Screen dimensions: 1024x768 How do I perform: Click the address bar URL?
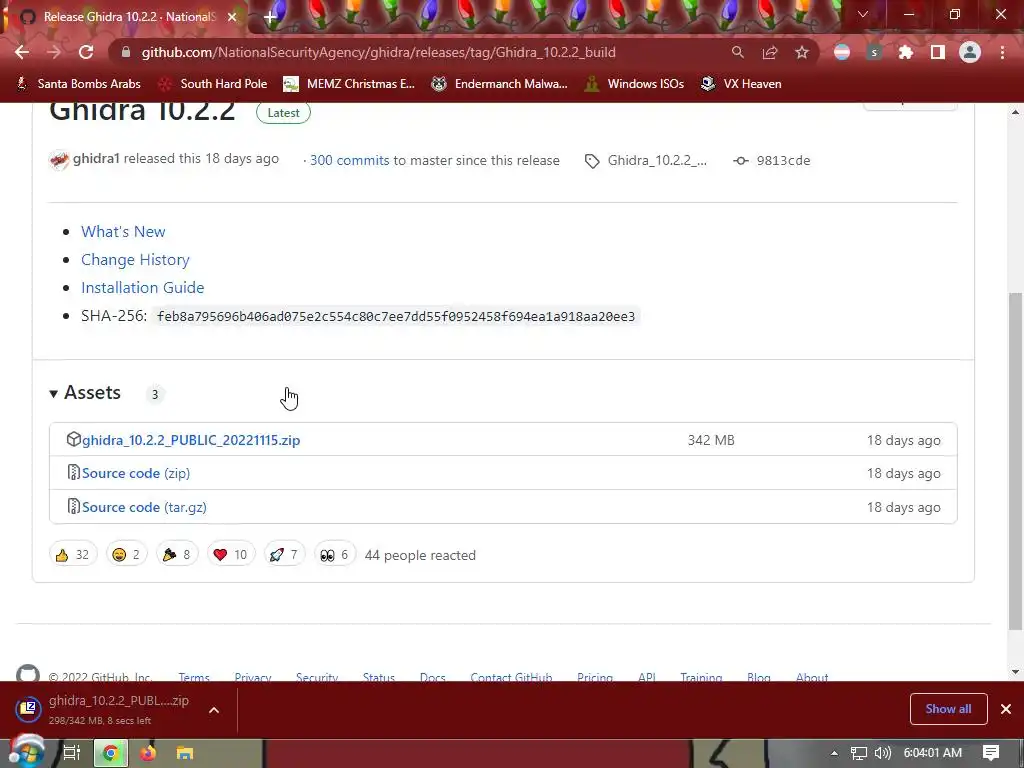(x=378, y=52)
